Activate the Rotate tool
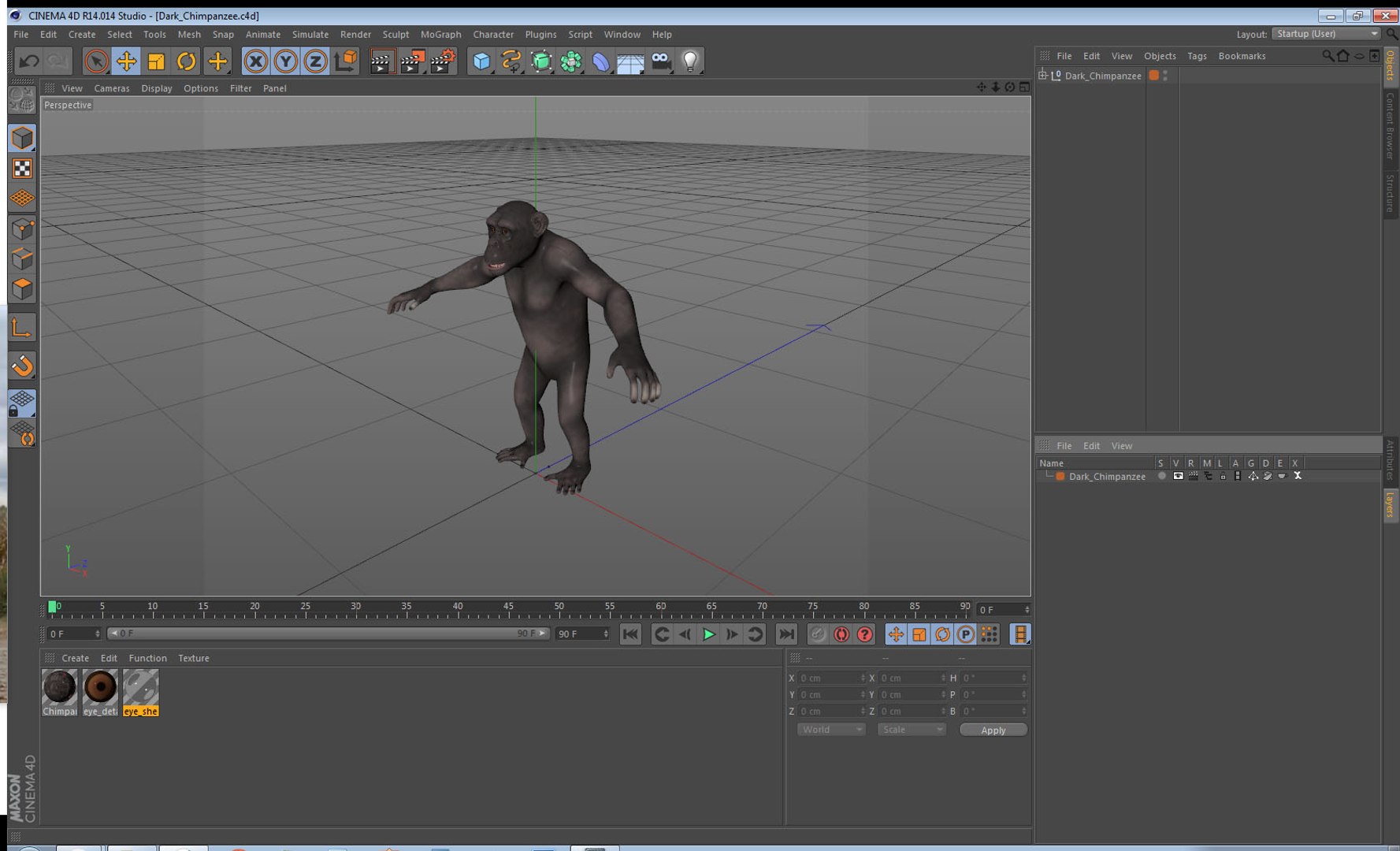Viewport: 1400px width, 851px height. pyautogui.click(x=187, y=61)
